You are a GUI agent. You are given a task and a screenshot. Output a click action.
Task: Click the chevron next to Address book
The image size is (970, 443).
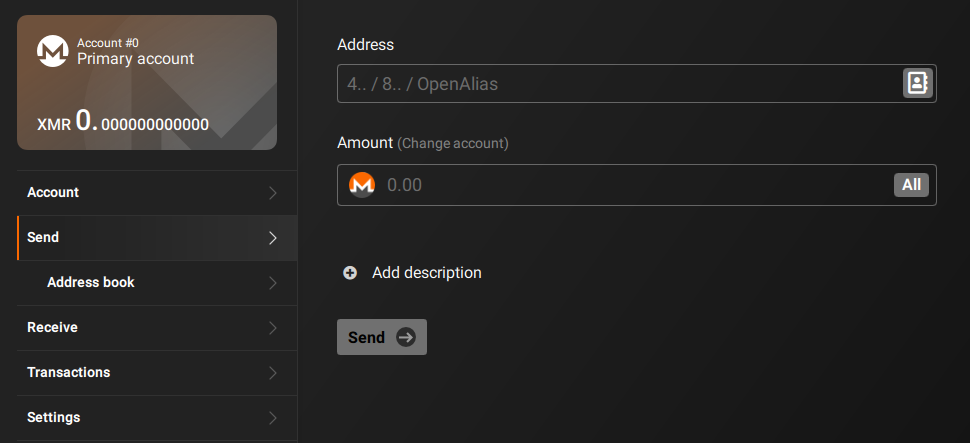click(x=273, y=283)
